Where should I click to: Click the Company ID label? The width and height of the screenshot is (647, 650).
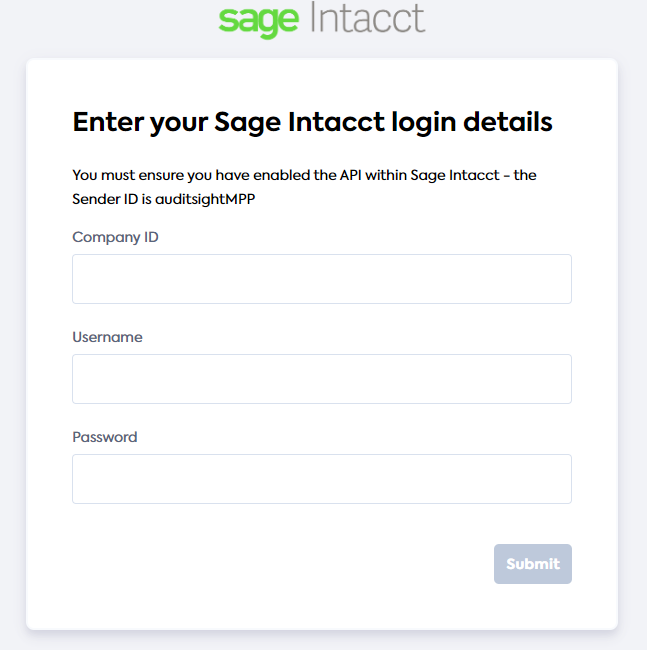pyautogui.click(x=115, y=238)
